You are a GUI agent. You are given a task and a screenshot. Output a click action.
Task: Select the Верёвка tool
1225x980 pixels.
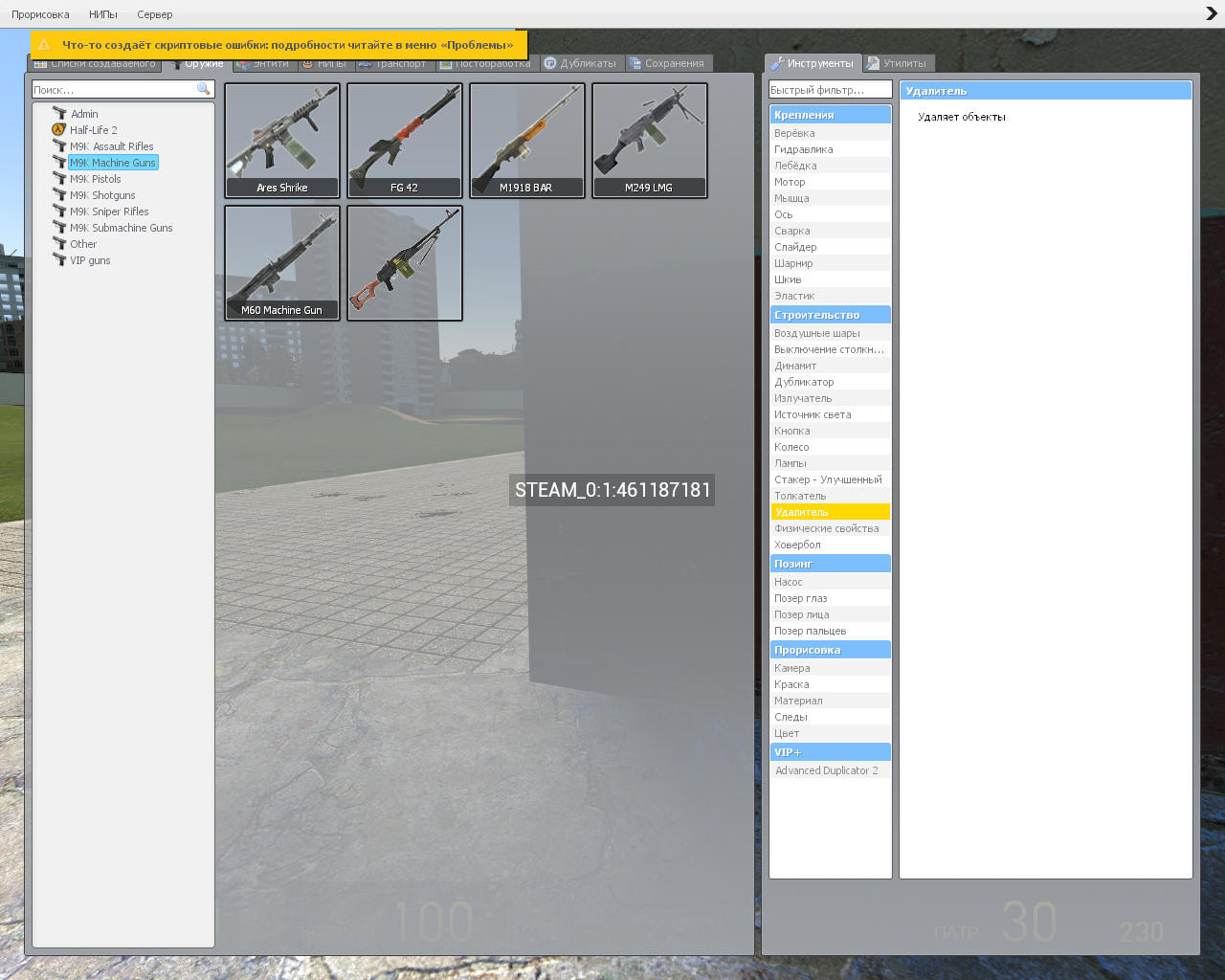tap(831, 133)
